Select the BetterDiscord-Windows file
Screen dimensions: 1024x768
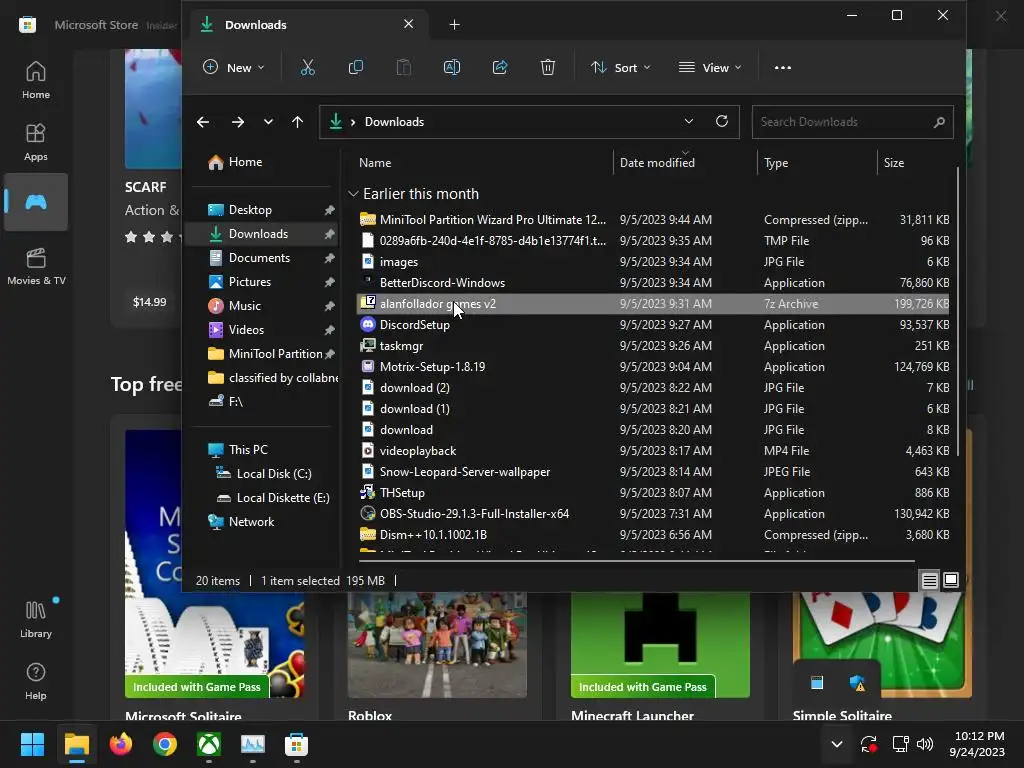(x=654, y=283)
